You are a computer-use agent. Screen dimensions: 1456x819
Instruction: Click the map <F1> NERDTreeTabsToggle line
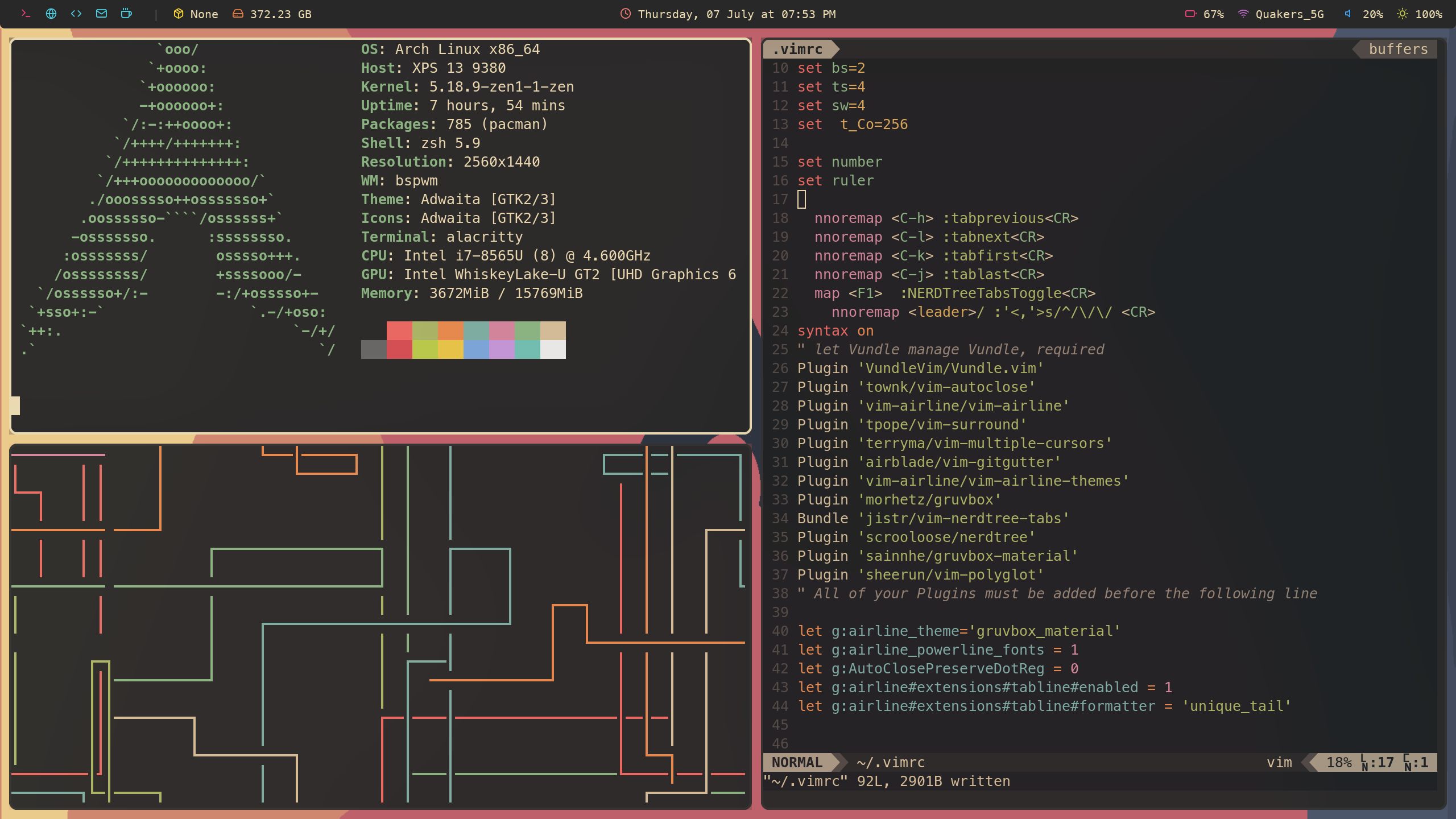(955, 293)
